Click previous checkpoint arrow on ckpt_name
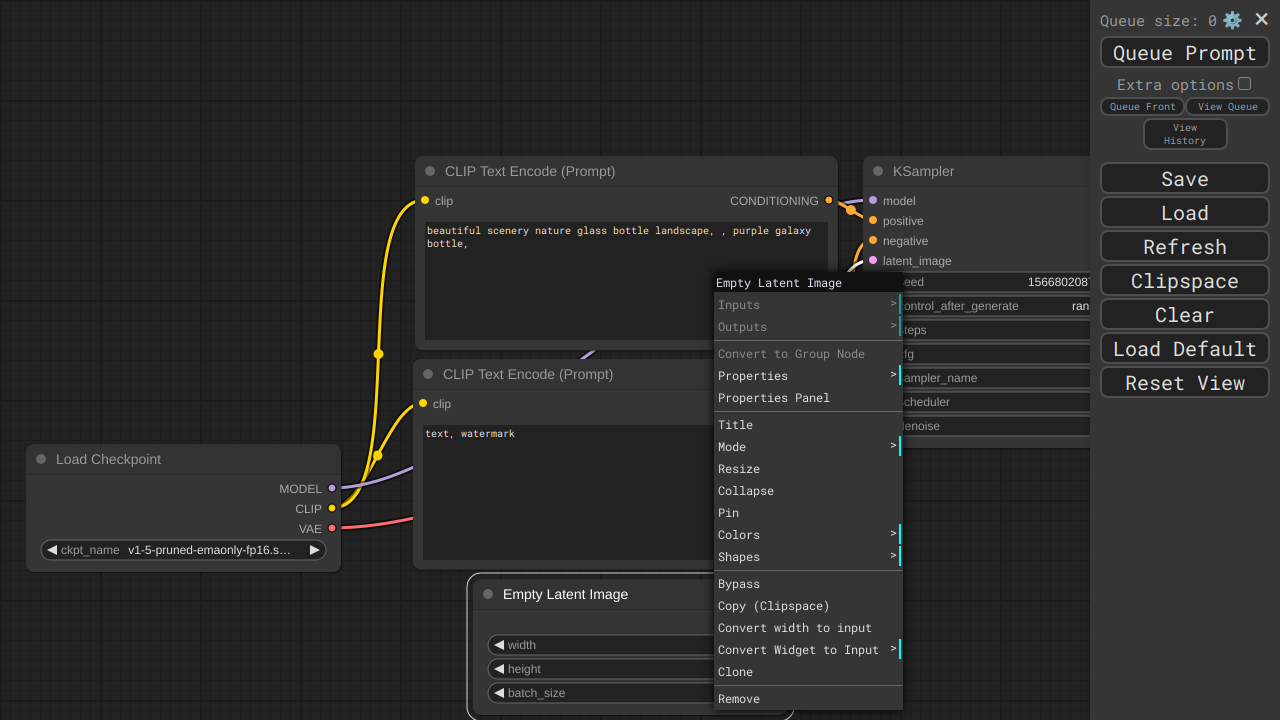The height and width of the screenshot is (720, 1280). tap(52, 550)
